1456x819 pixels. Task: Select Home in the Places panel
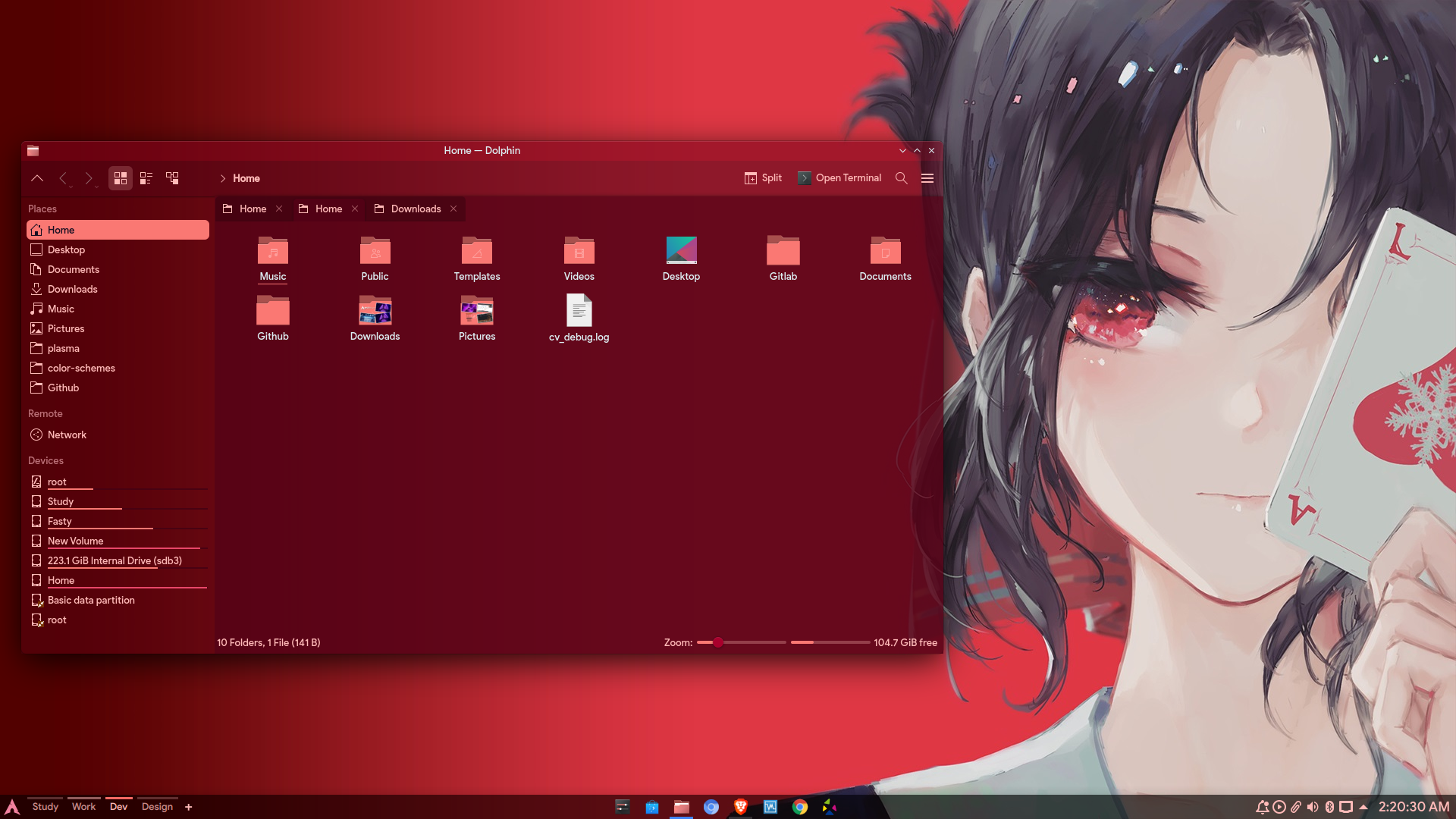(118, 230)
